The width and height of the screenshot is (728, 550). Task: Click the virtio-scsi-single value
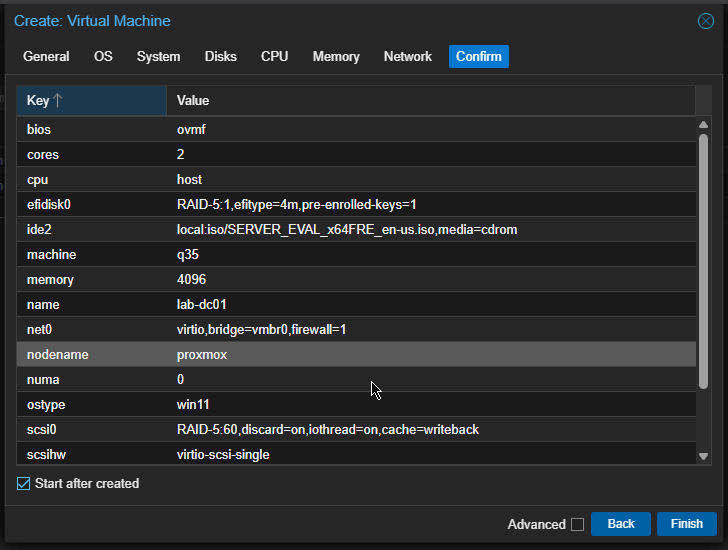click(x=431, y=454)
